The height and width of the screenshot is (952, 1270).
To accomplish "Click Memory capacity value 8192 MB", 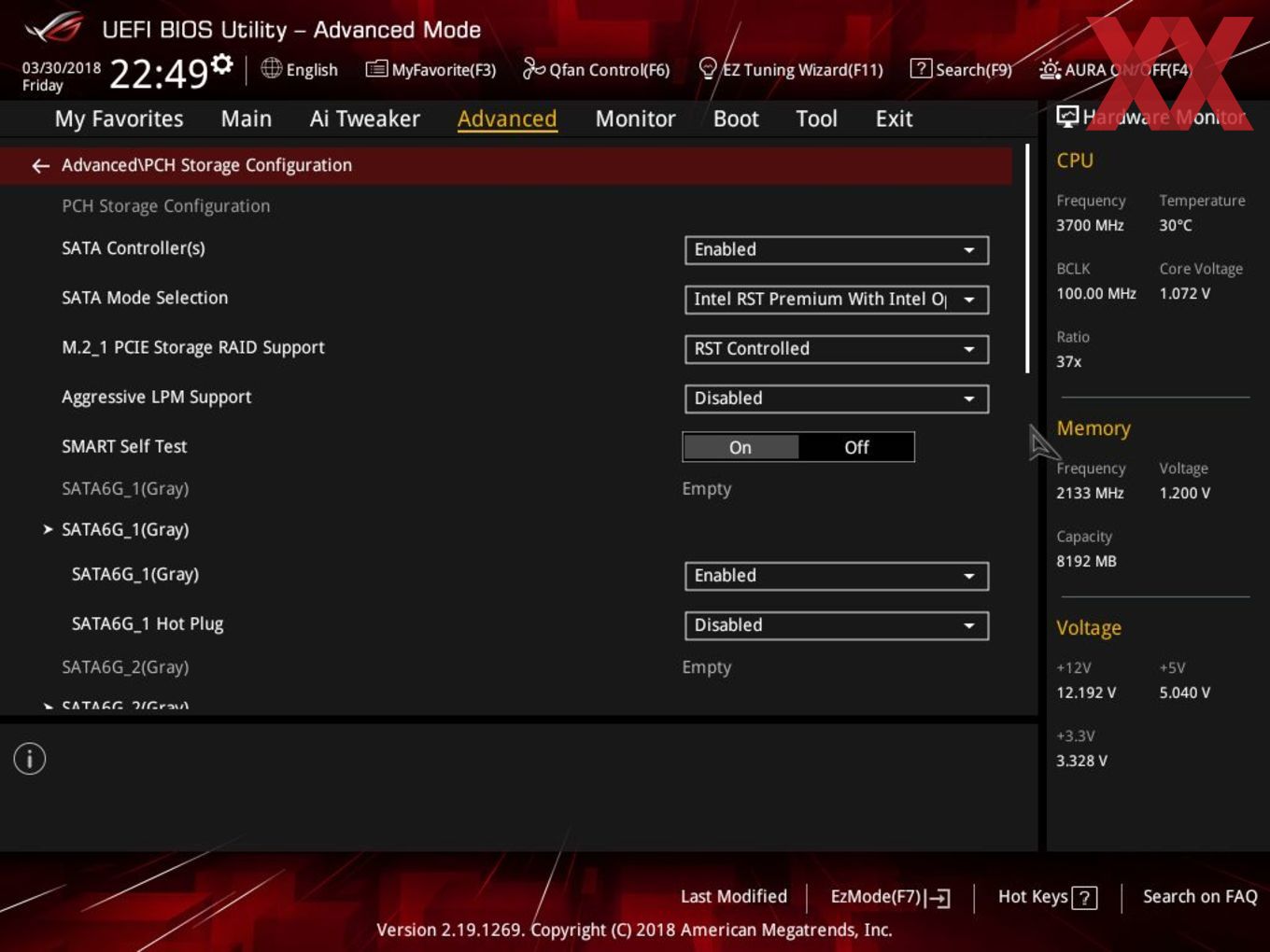I will coord(1086,561).
